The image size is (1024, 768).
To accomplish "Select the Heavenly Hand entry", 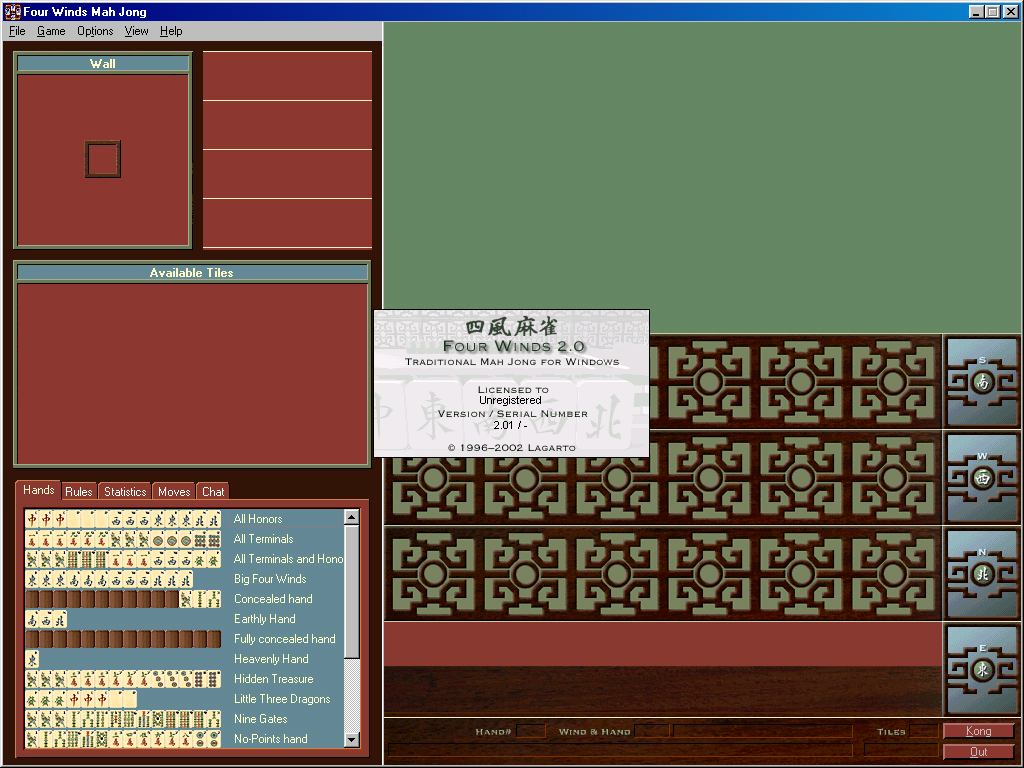I will (271, 659).
